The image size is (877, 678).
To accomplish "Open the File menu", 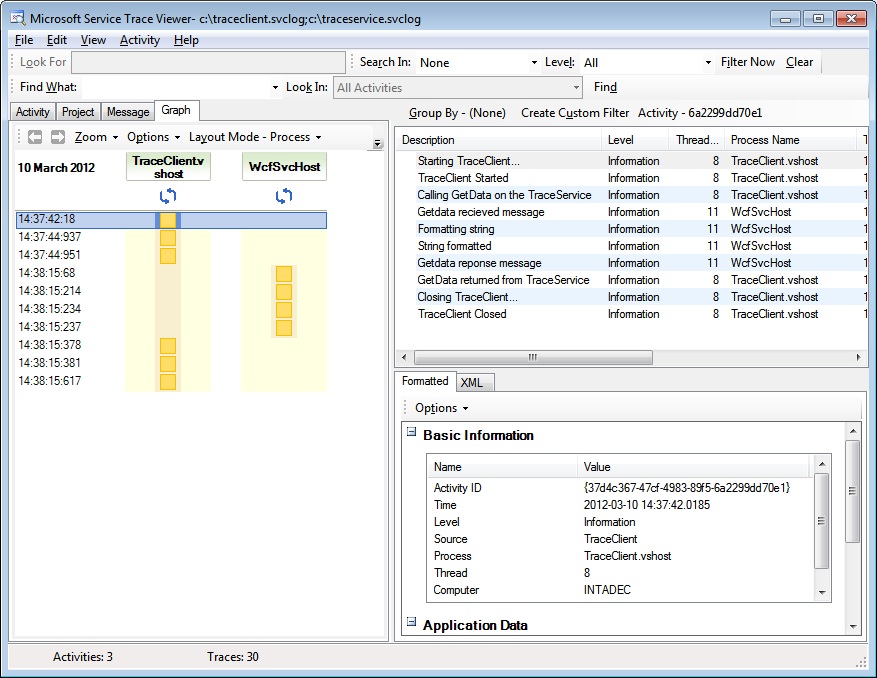I will (23, 40).
